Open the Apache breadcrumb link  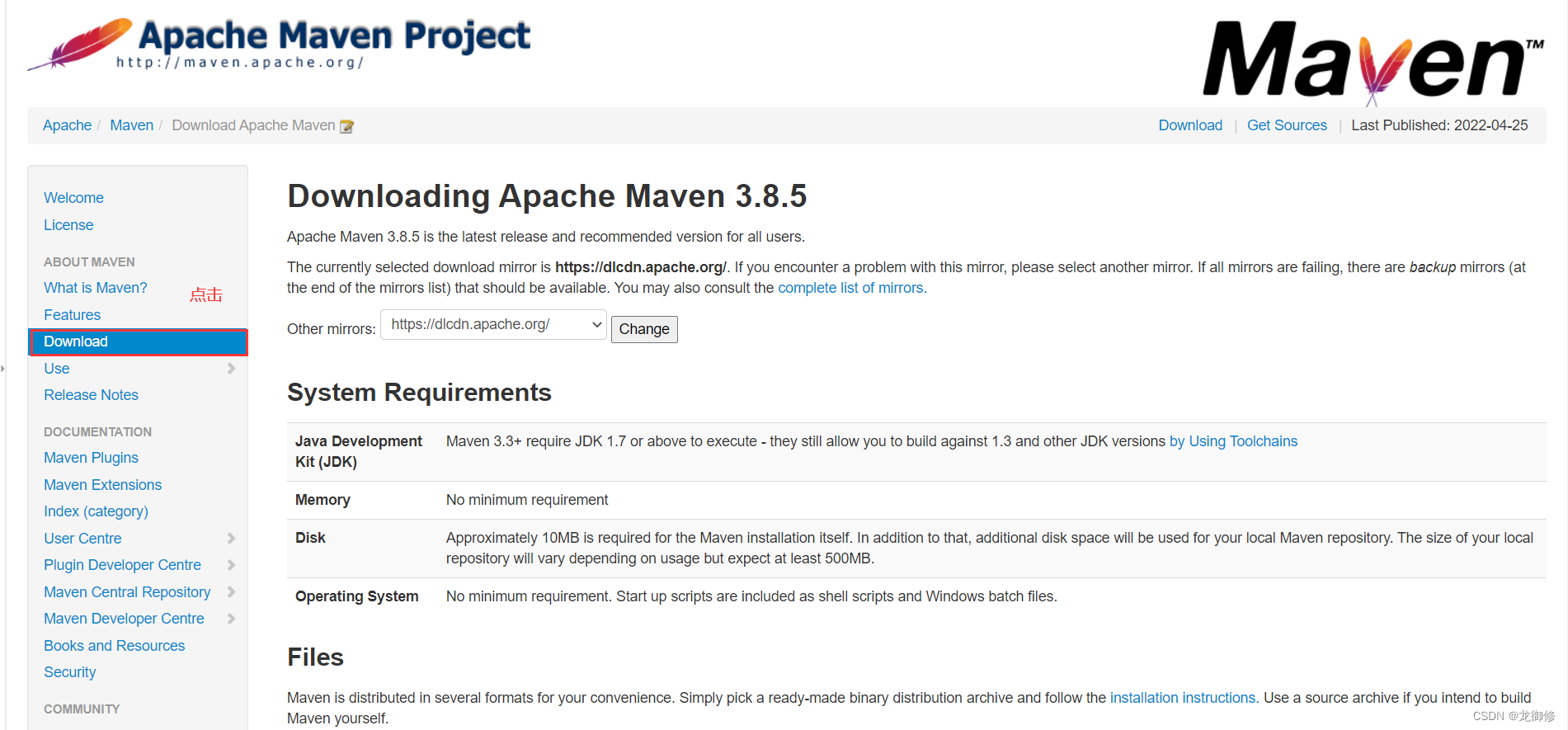click(x=67, y=125)
